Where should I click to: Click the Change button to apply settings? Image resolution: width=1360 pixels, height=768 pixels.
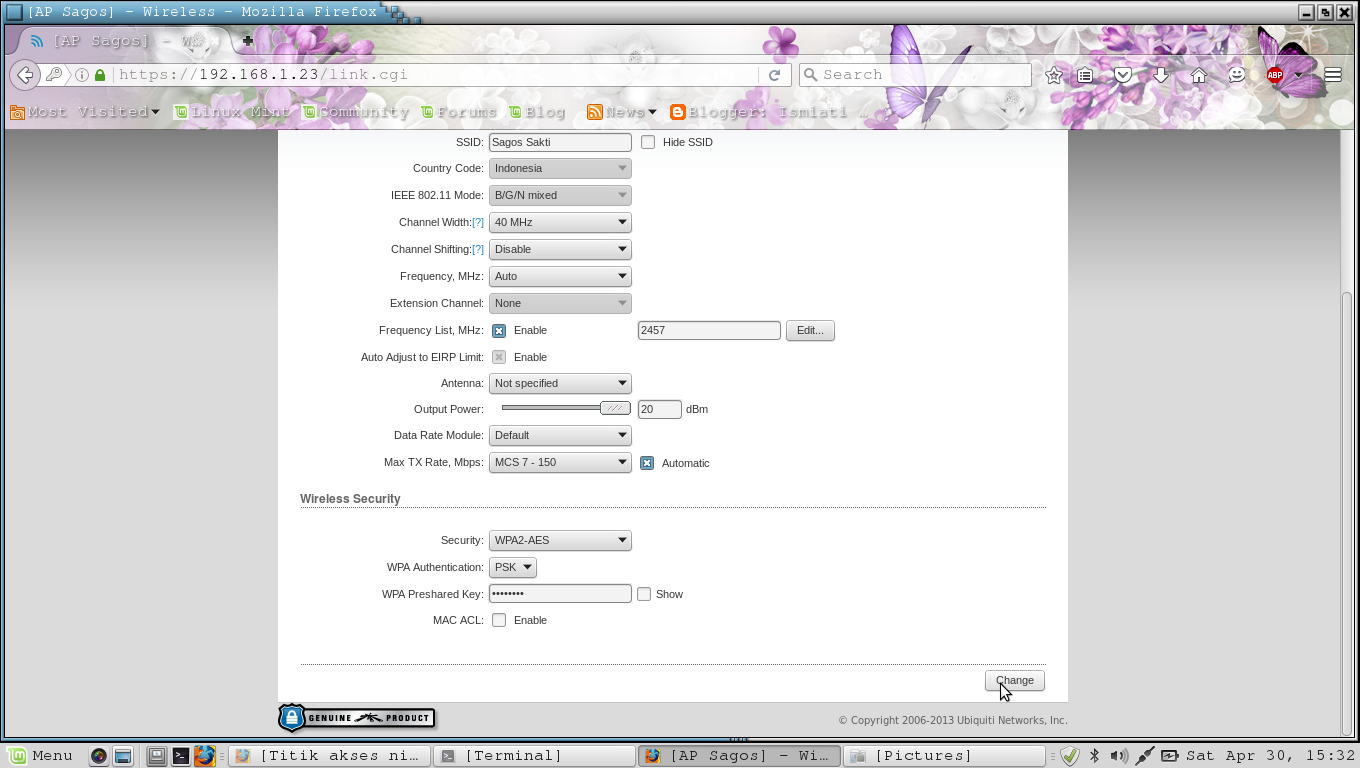click(1014, 680)
